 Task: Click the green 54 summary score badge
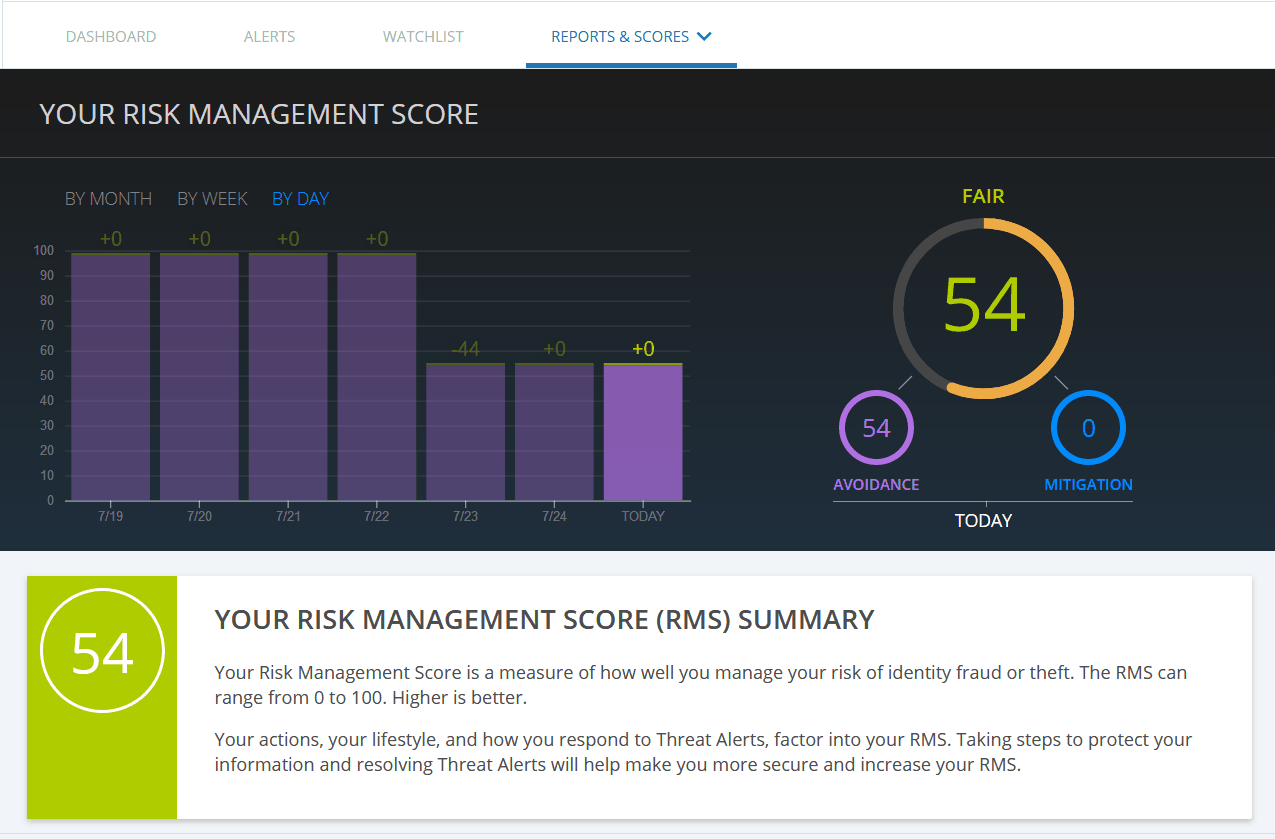[102, 652]
